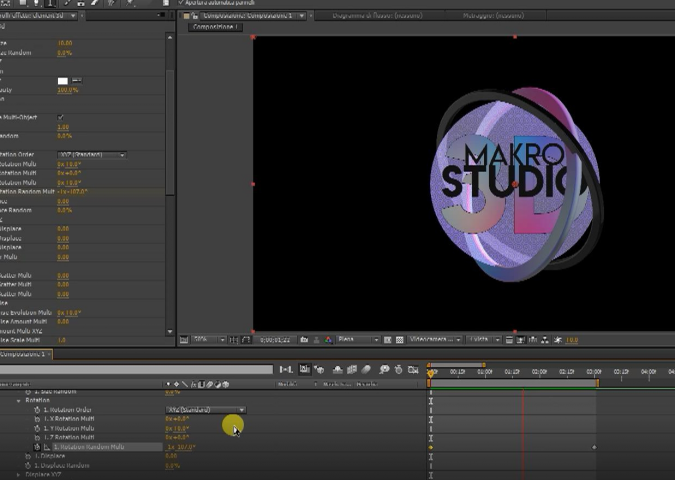
Task: Open the composition flowchart icon
Action: click(x=545, y=340)
